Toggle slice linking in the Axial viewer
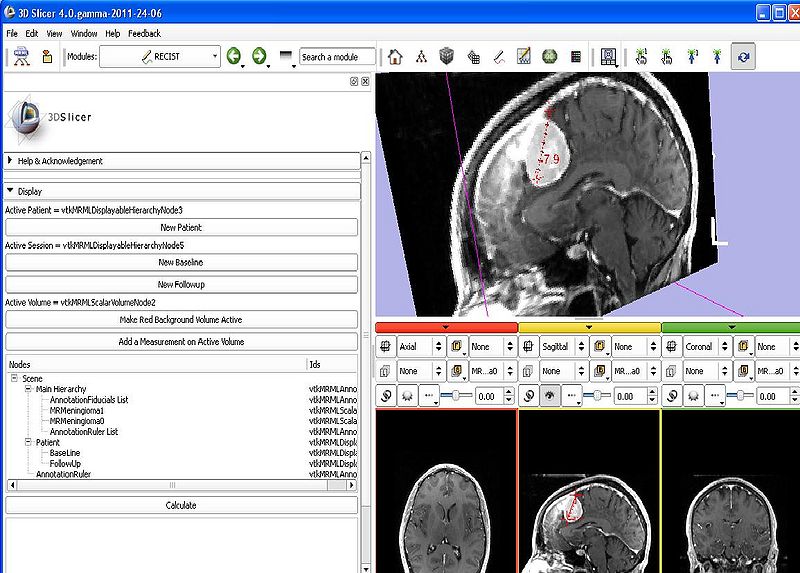The height and width of the screenshot is (573, 800). pos(386,395)
